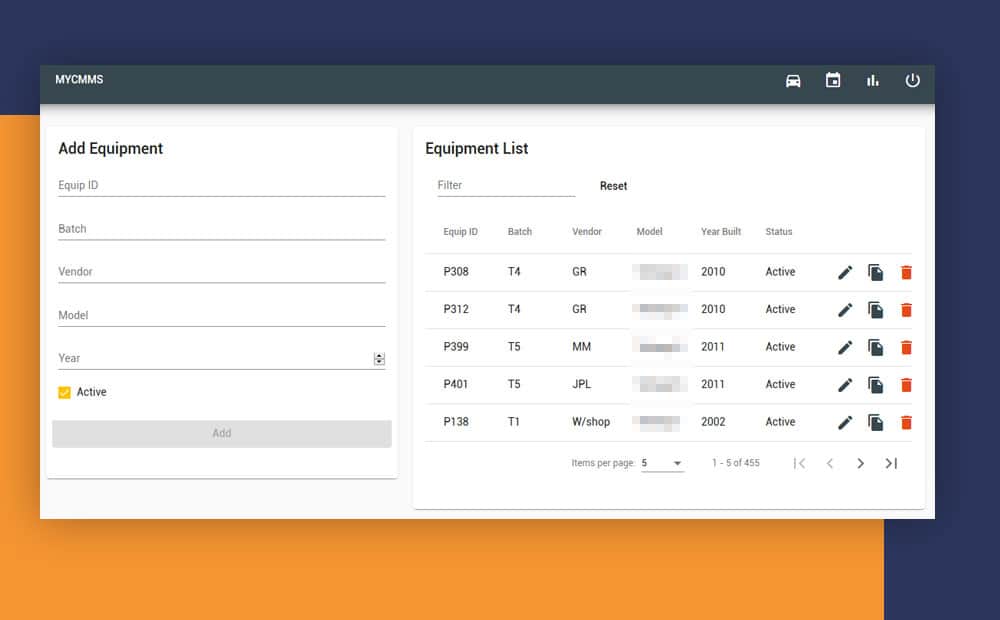Click the Add button
Screen dimensions: 1000x620
(222, 433)
